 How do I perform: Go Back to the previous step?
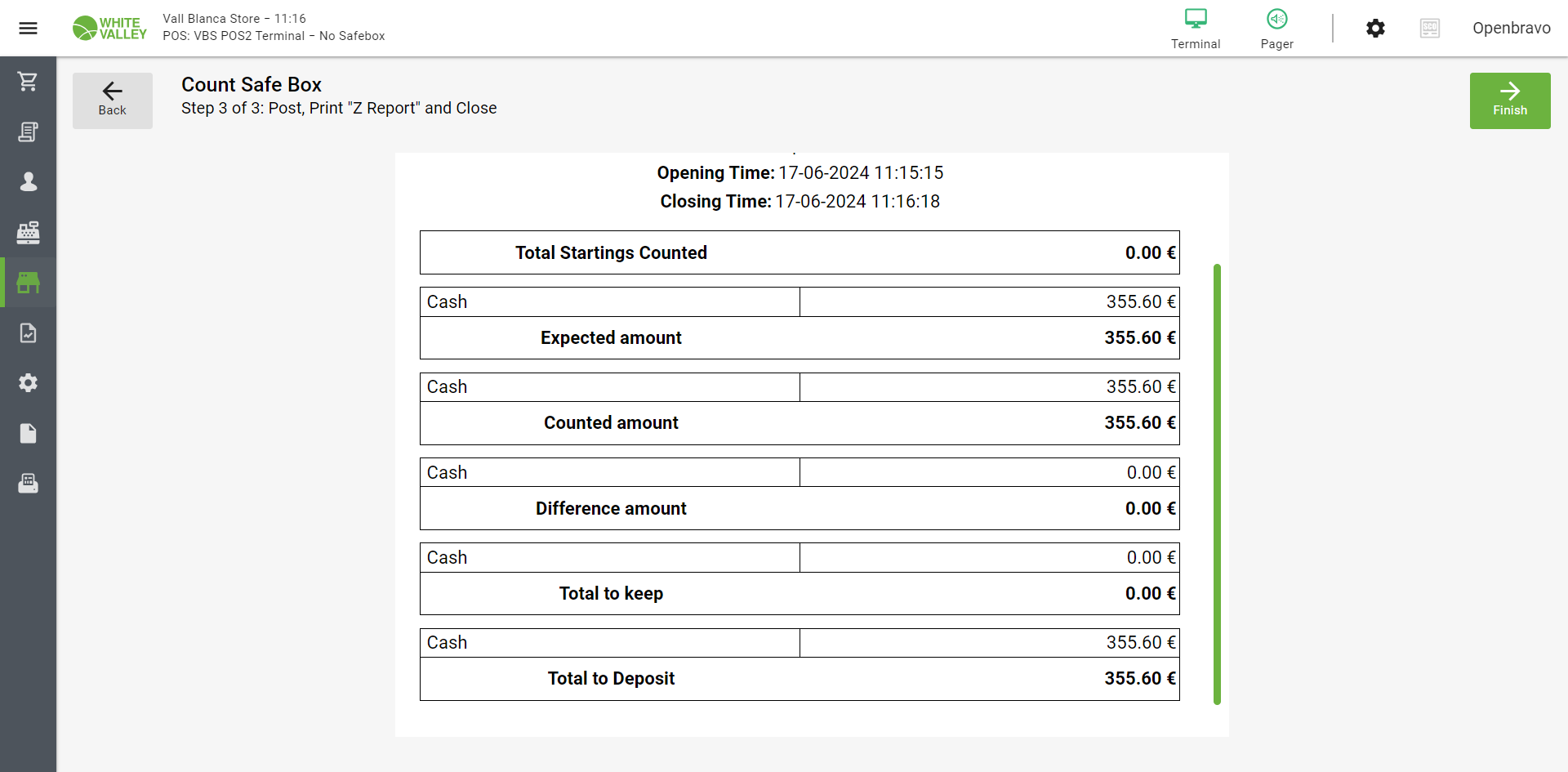(113, 100)
